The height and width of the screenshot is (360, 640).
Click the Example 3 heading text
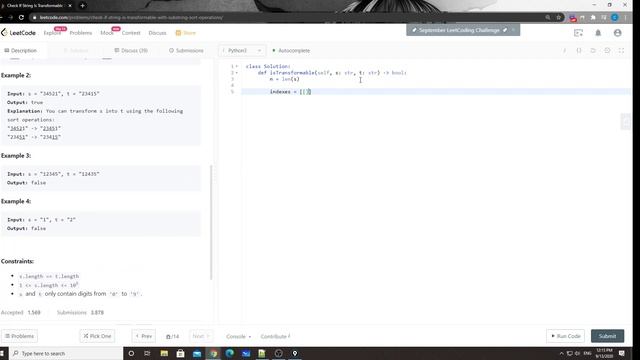16,156
